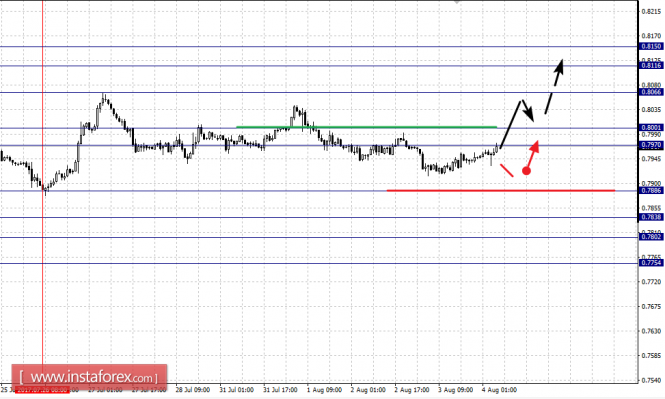This screenshot has height=399, width=665.
Task: Click the 0.8116 price level label
Action: point(651,65)
